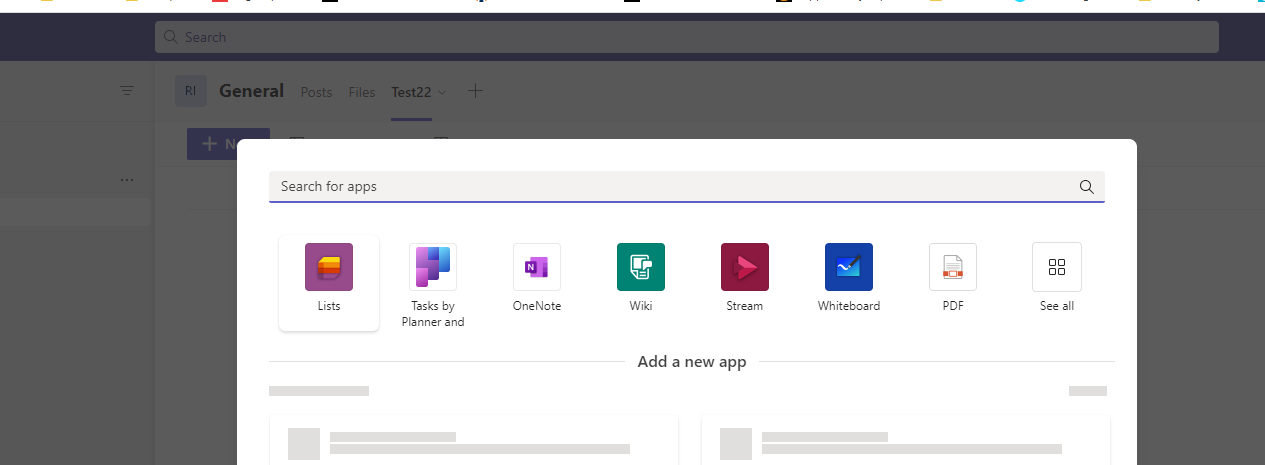Switch to the Posts tab
Viewport: 1265px width, 465px height.
point(316,92)
